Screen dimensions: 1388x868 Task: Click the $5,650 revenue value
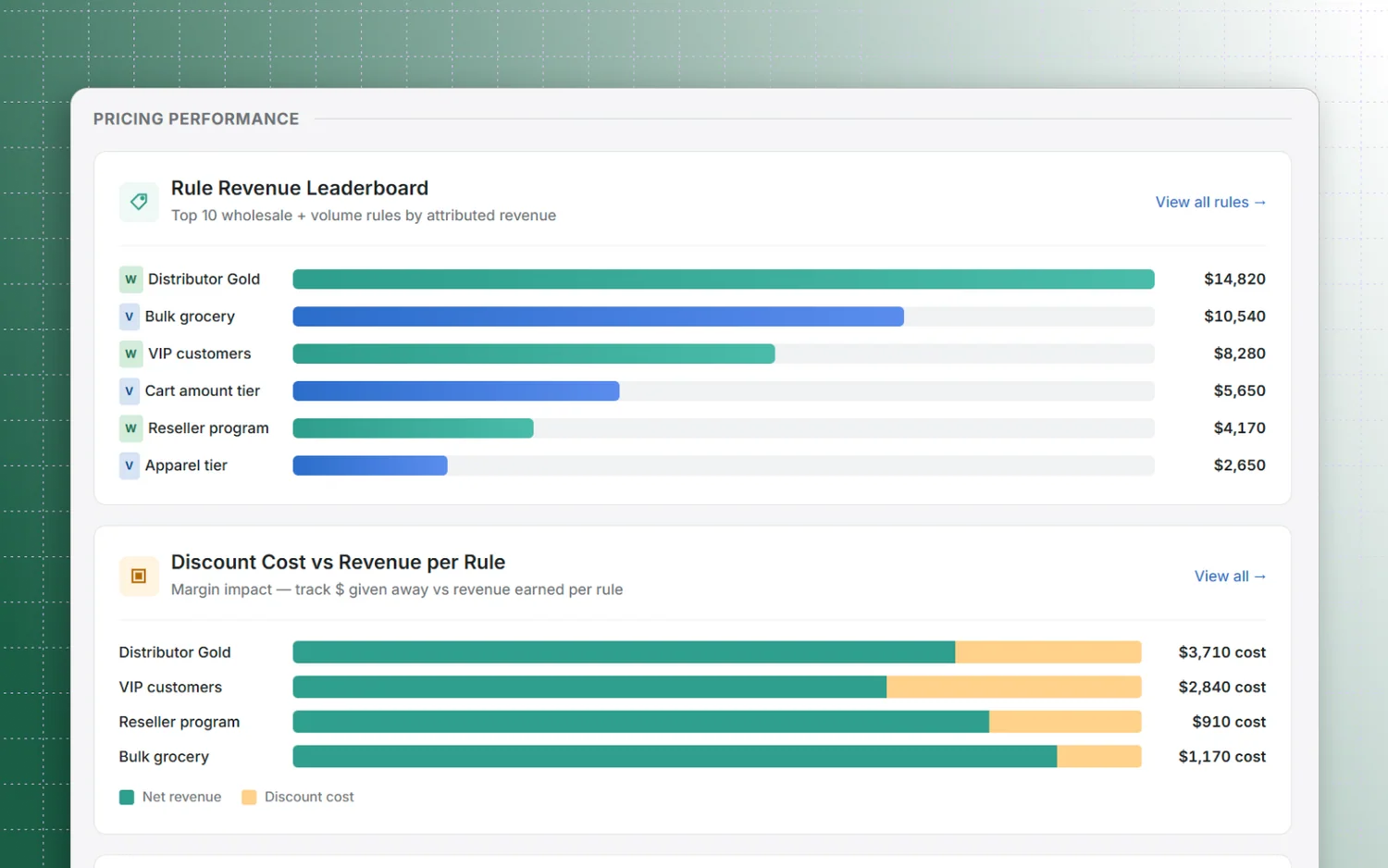1239,391
